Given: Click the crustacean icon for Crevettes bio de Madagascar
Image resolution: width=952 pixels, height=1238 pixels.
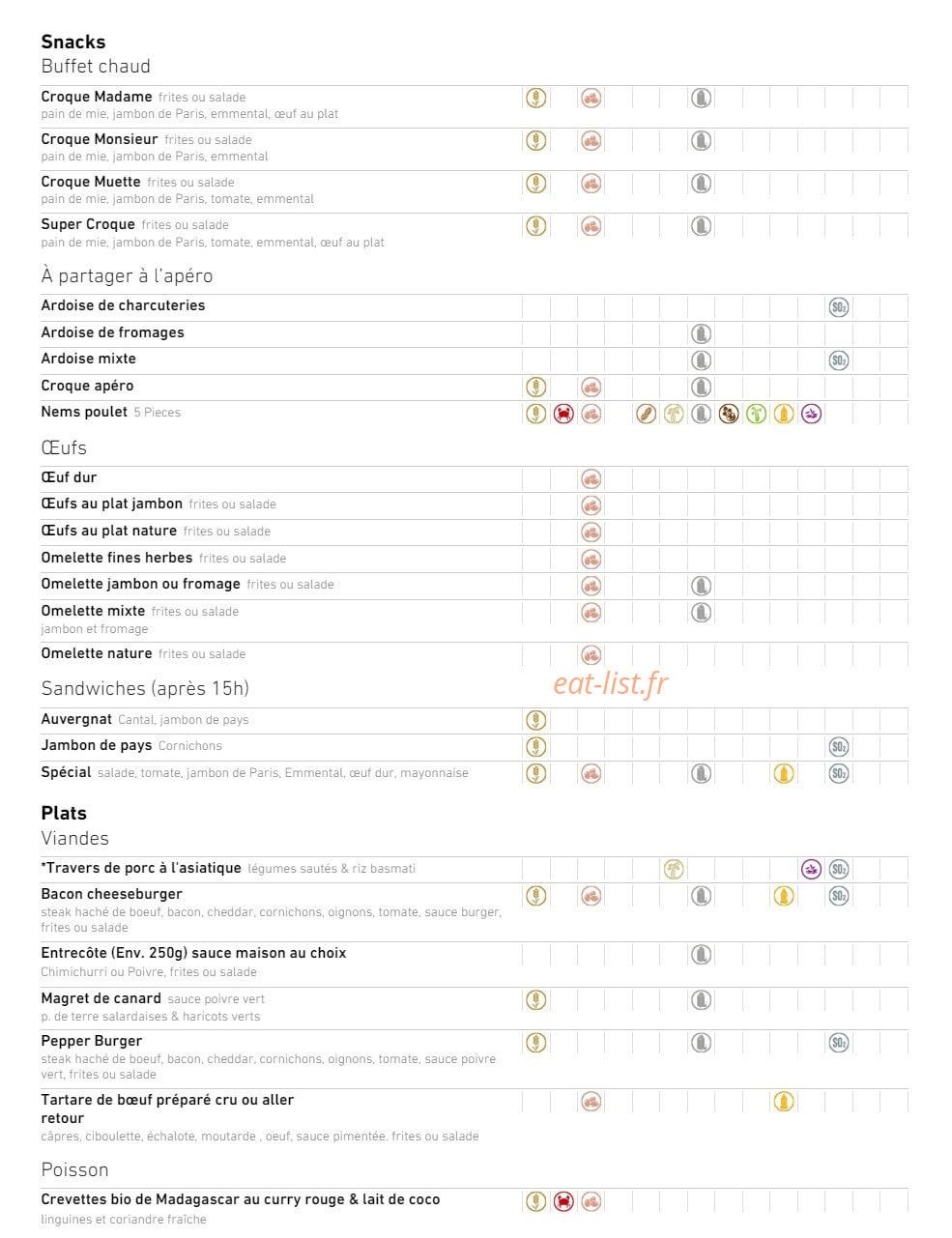Looking at the screenshot, I should 563,1201.
